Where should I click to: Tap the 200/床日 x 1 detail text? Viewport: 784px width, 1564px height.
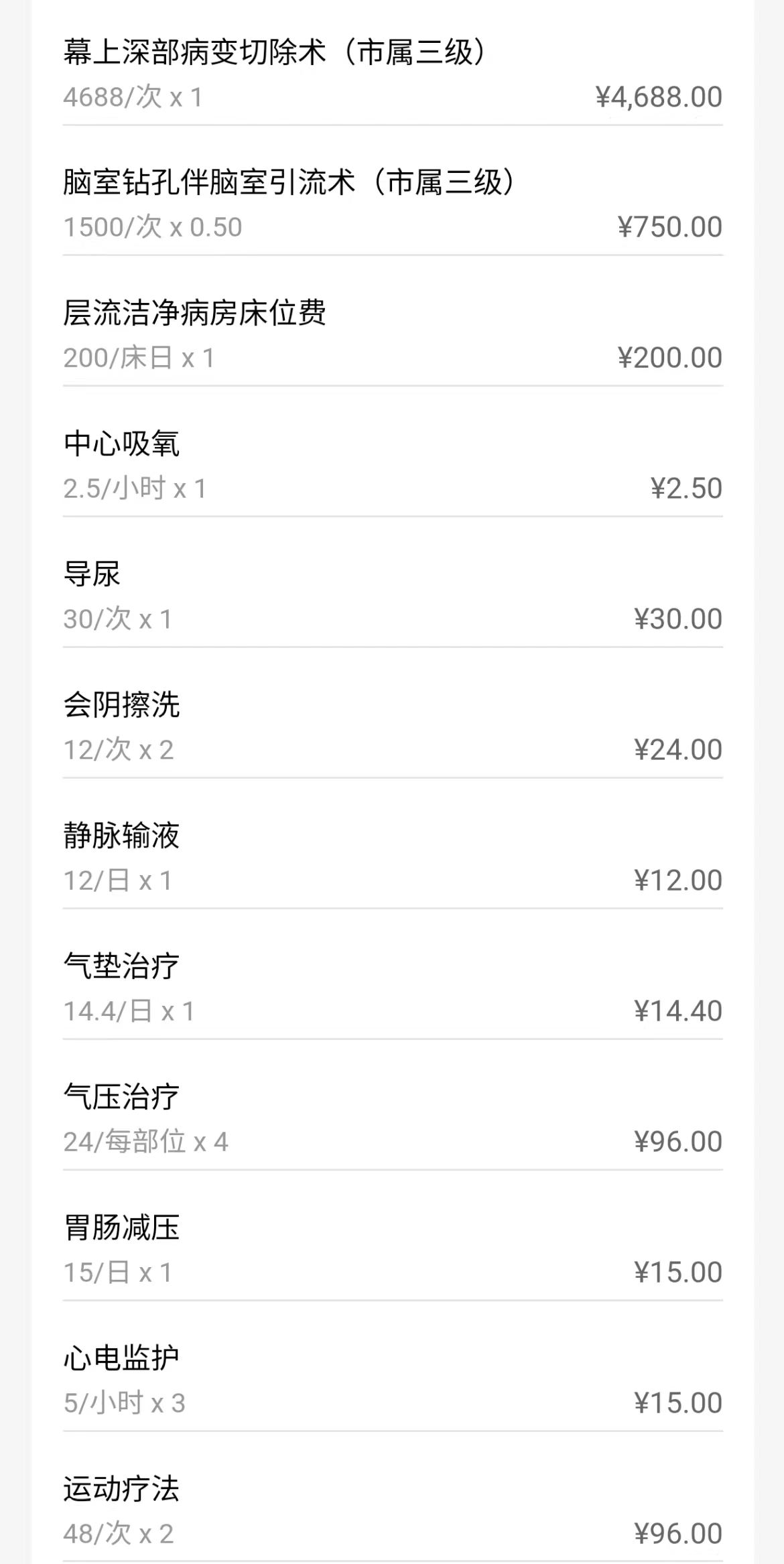(x=139, y=358)
